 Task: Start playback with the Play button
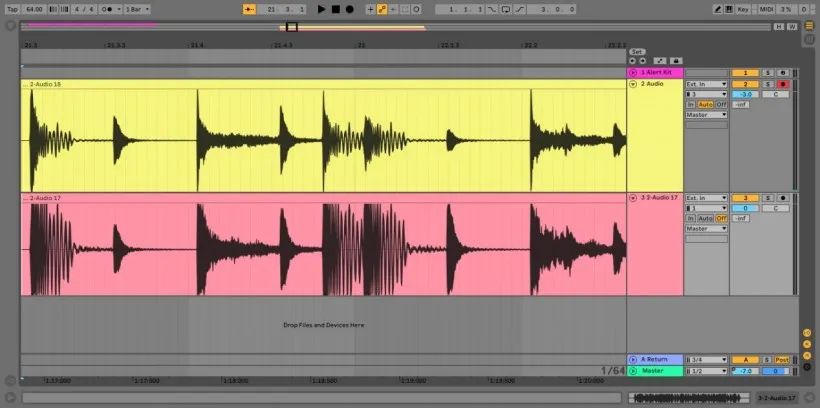(322, 9)
